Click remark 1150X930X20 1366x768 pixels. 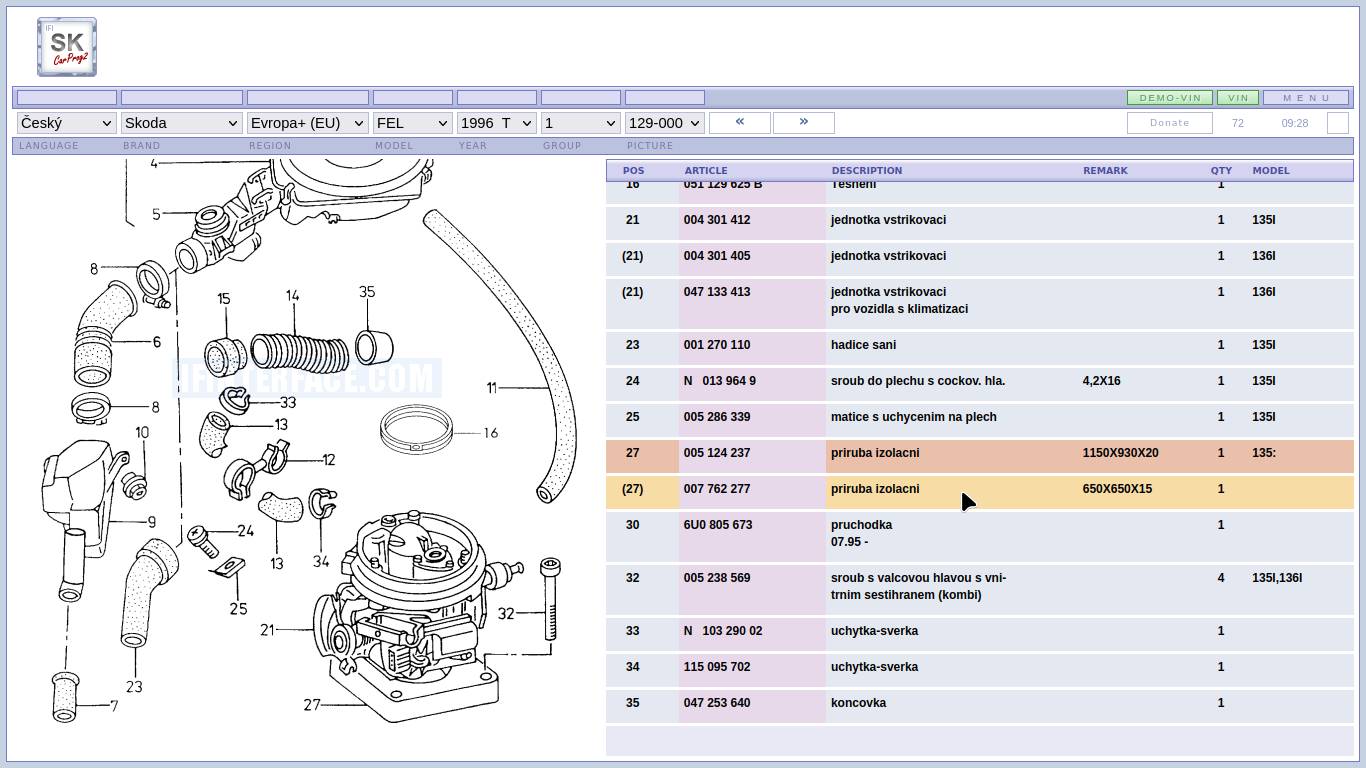coord(1120,453)
